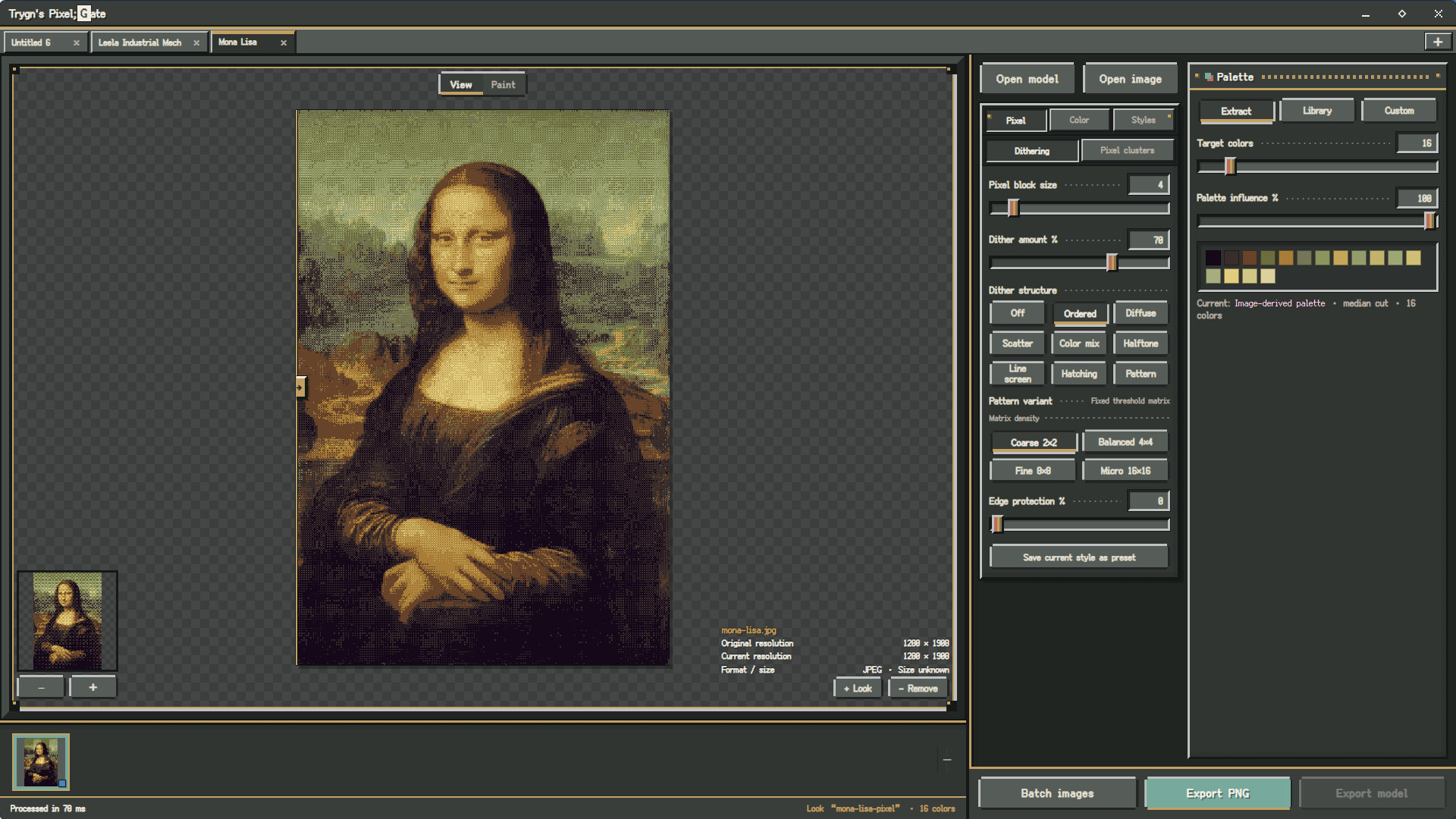
Task: Click the Dither amount slider handle
Action: (x=1112, y=262)
